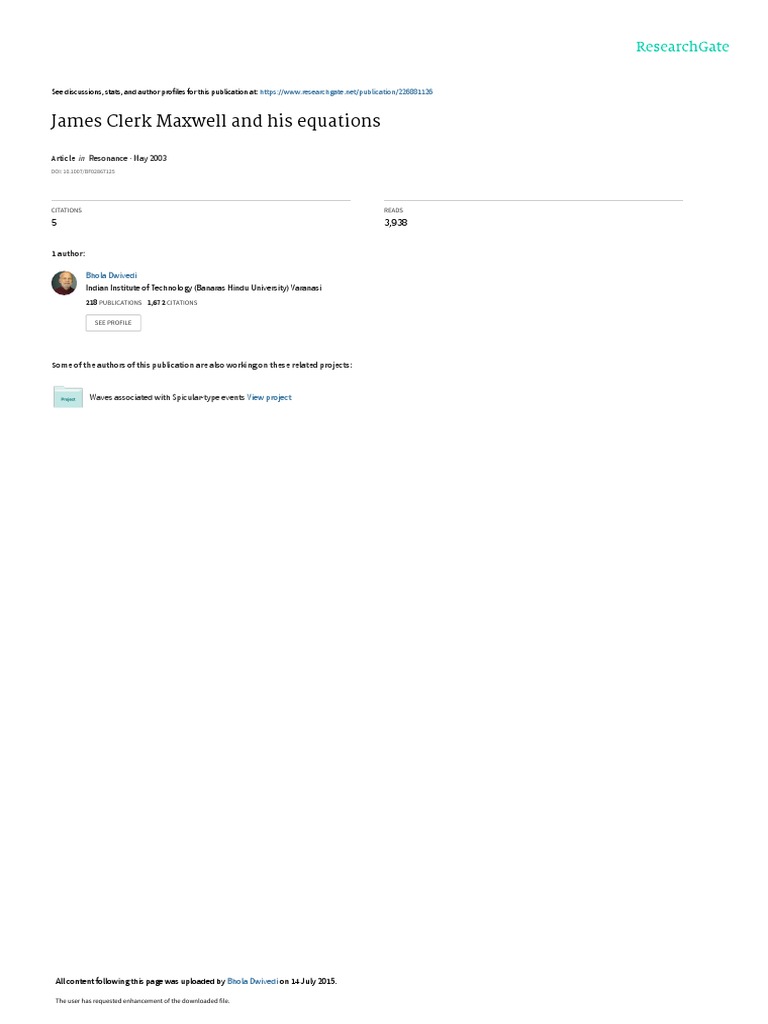Open Bhola Dwivedi author link near photo
The image size is (768, 1024).
111,276
